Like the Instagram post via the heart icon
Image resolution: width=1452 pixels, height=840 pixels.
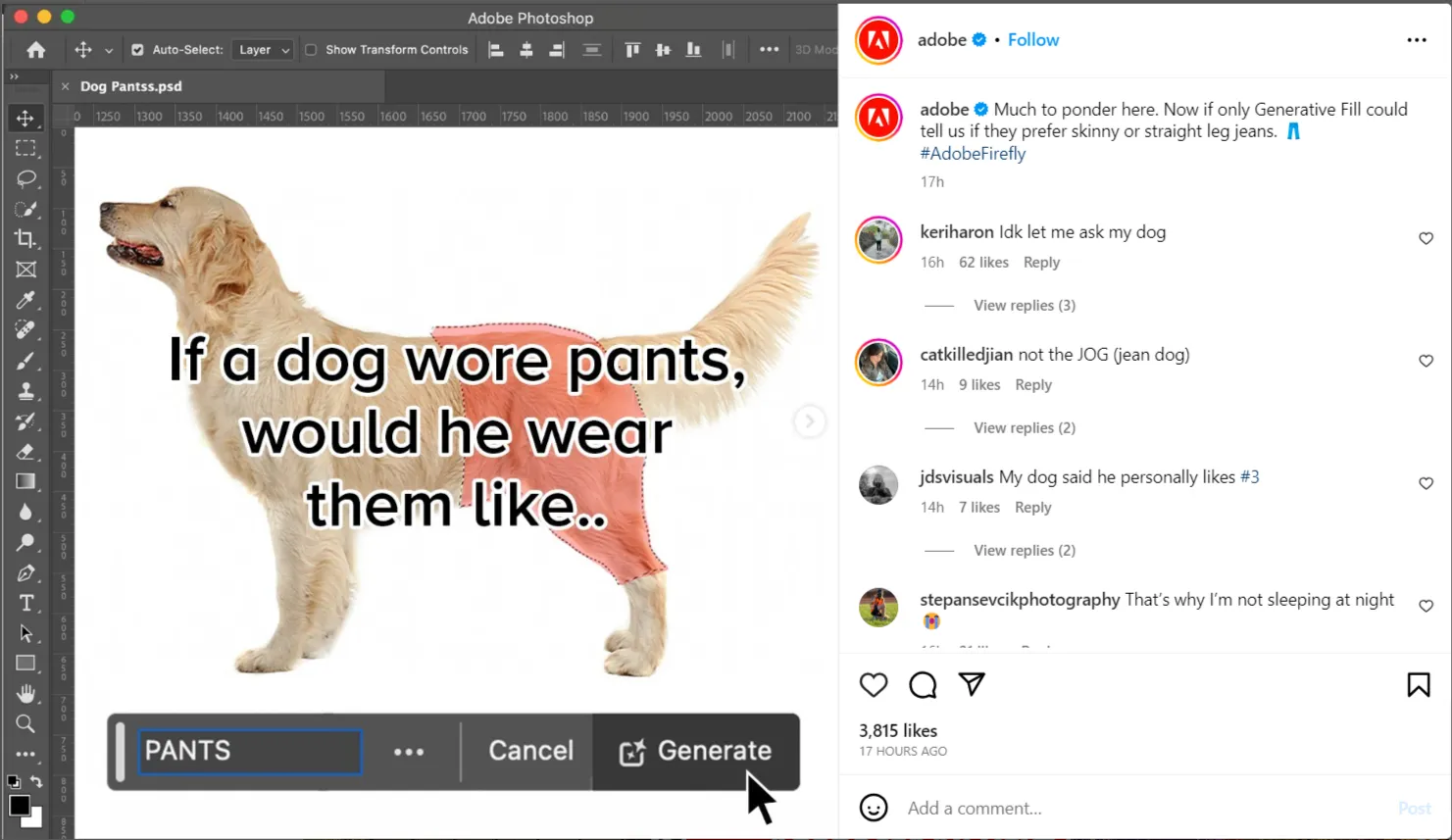tap(873, 684)
